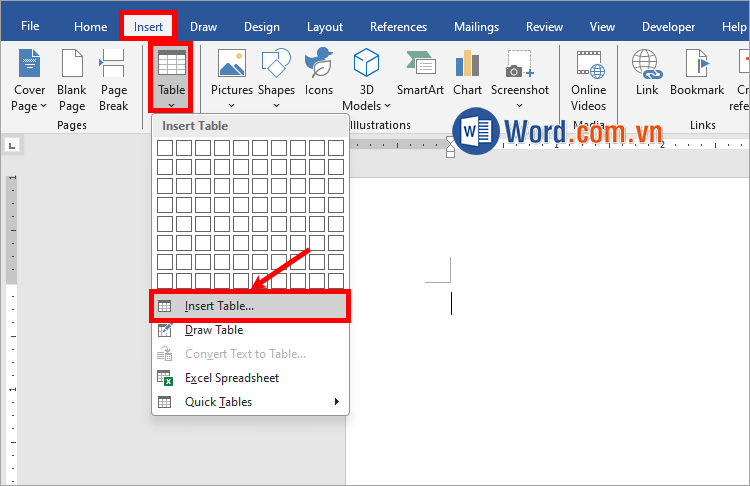
Task: Click the horizontal ruler indent marker
Action: [450, 147]
